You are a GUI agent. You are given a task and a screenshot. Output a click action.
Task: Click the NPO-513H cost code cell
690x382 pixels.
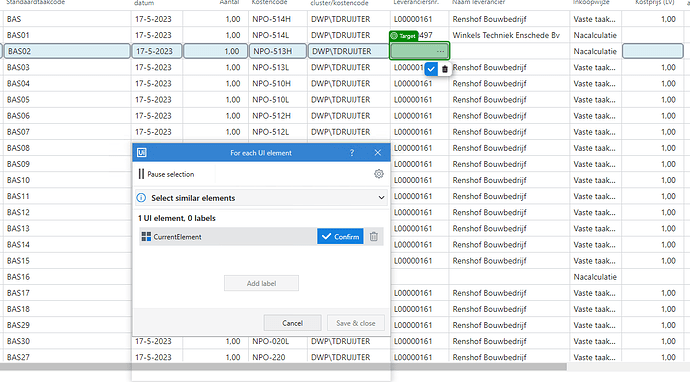pyautogui.click(x=278, y=51)
